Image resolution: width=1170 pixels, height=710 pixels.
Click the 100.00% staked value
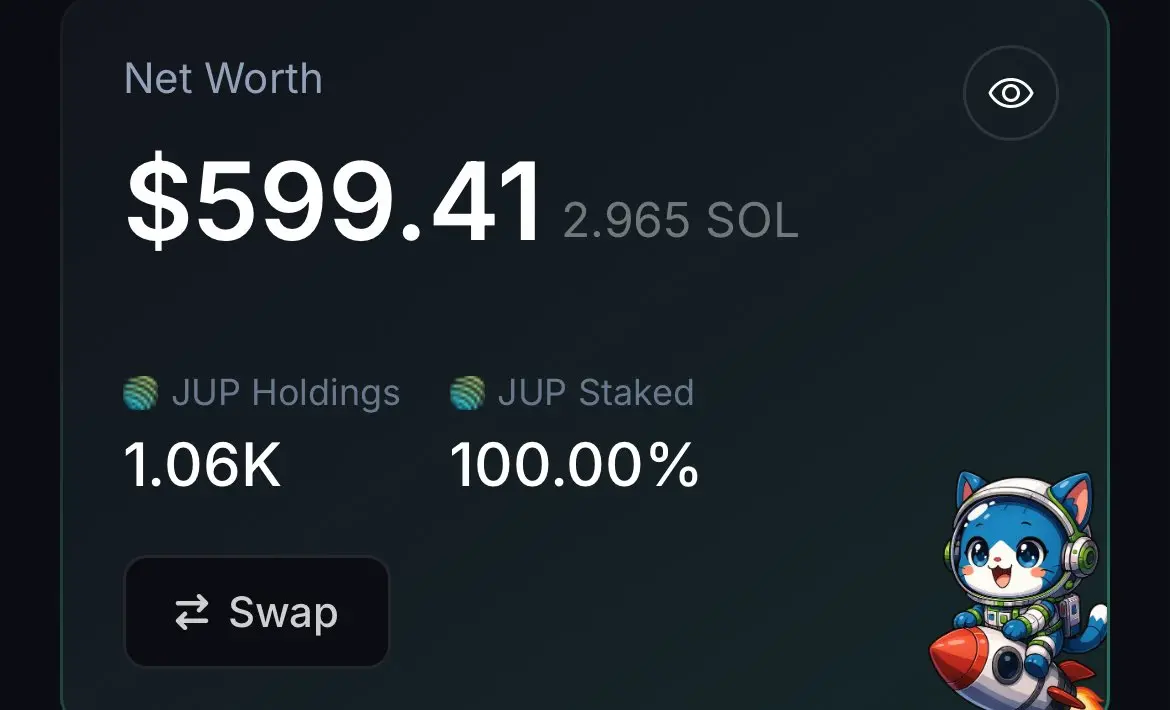pos(575,465)
